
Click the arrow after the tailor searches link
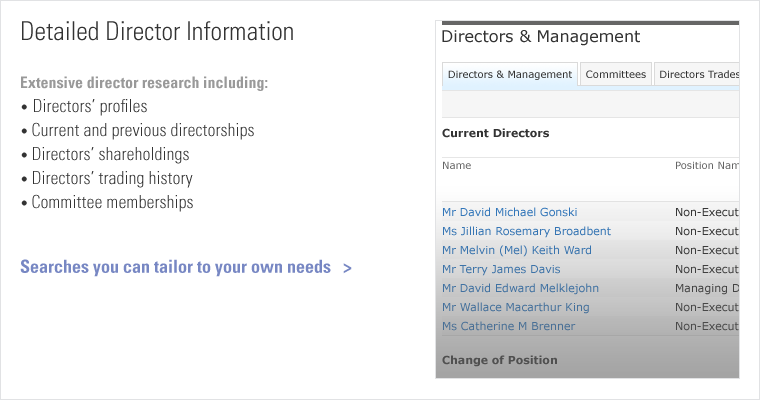click(347, 268)
